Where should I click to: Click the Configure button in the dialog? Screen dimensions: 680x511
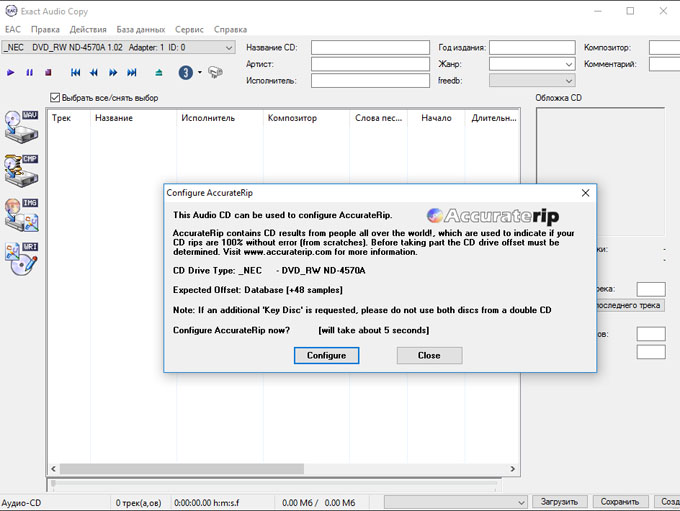[326, 355]
